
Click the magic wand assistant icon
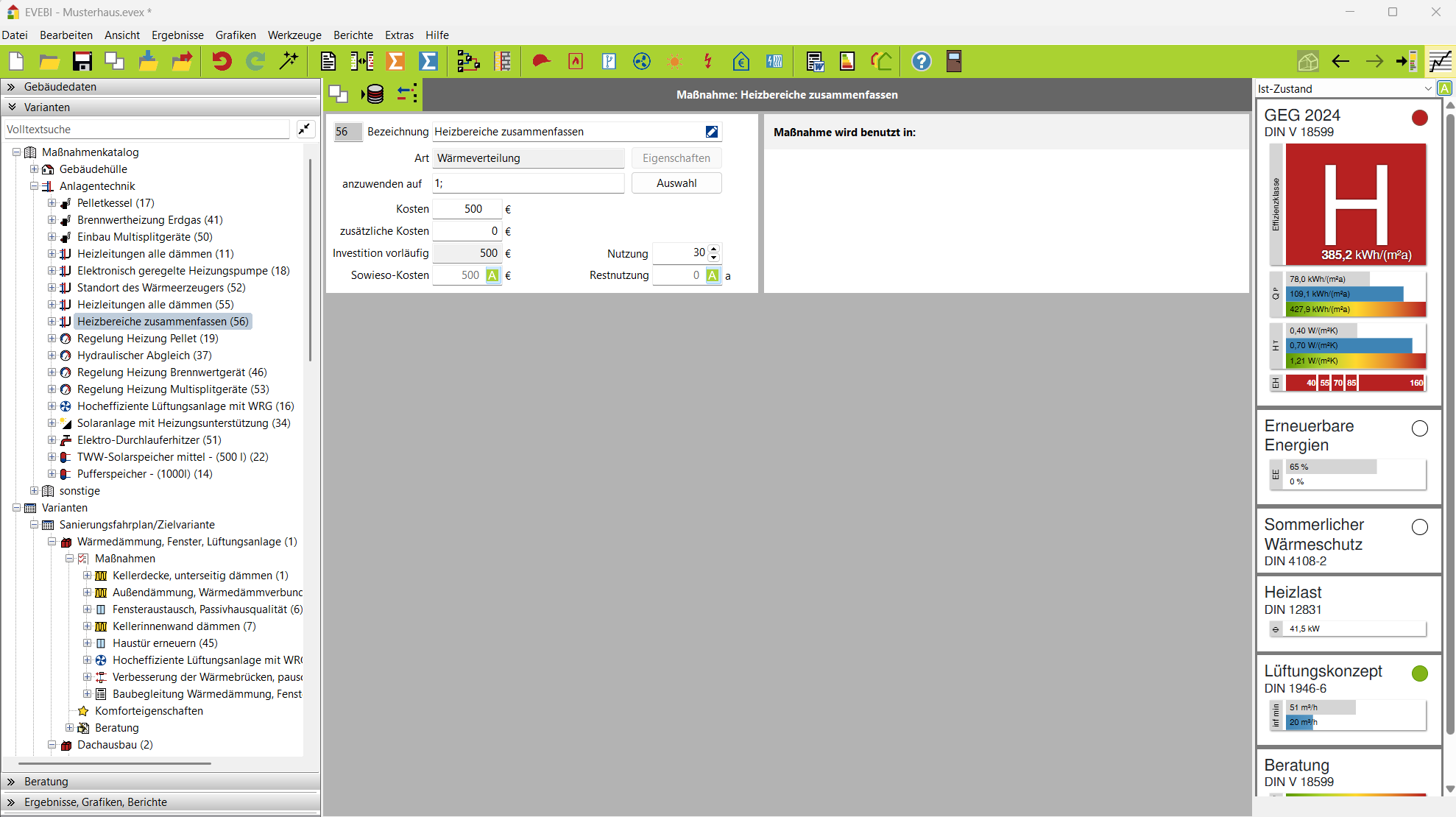pos(289,62)
